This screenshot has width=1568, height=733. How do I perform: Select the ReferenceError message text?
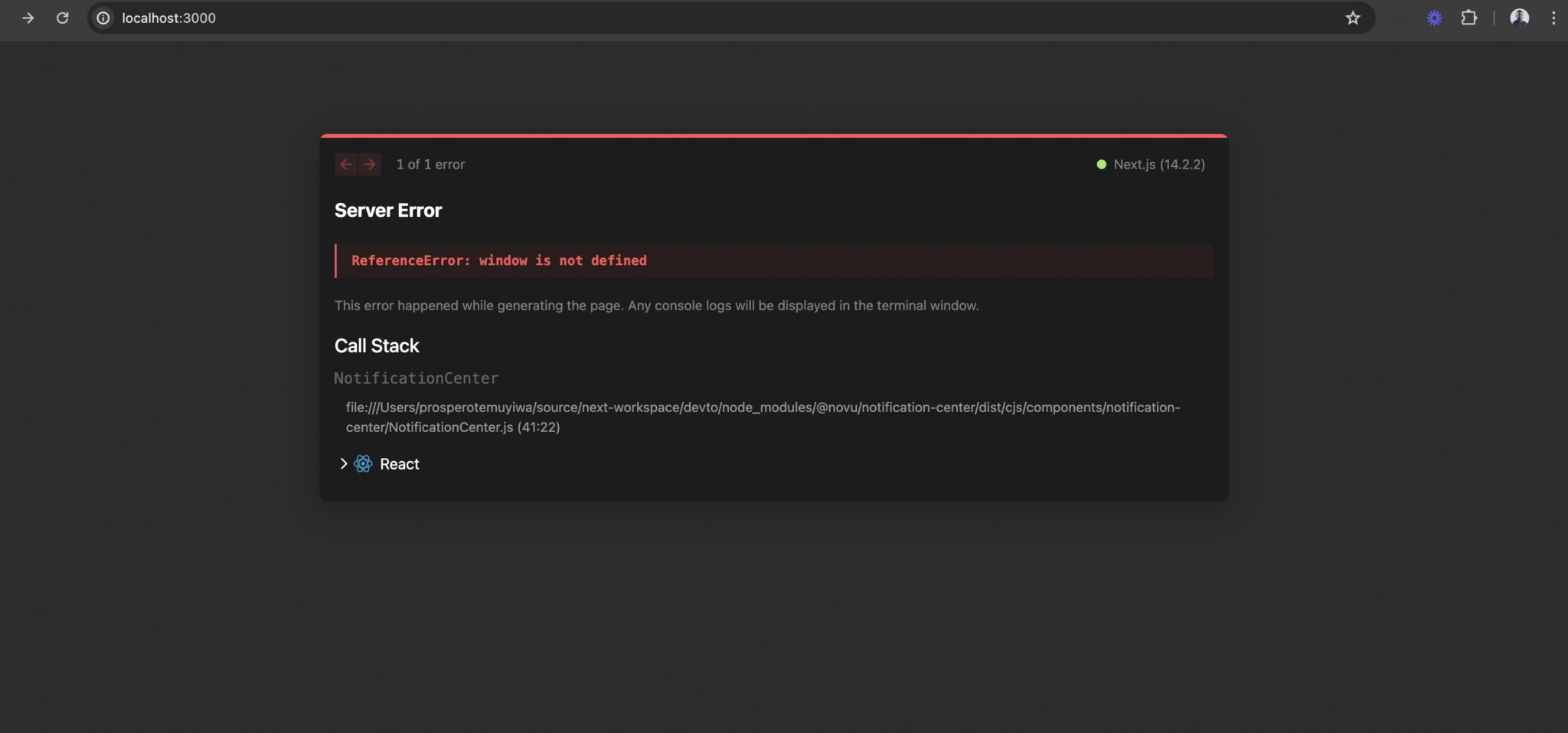(498, 260)
